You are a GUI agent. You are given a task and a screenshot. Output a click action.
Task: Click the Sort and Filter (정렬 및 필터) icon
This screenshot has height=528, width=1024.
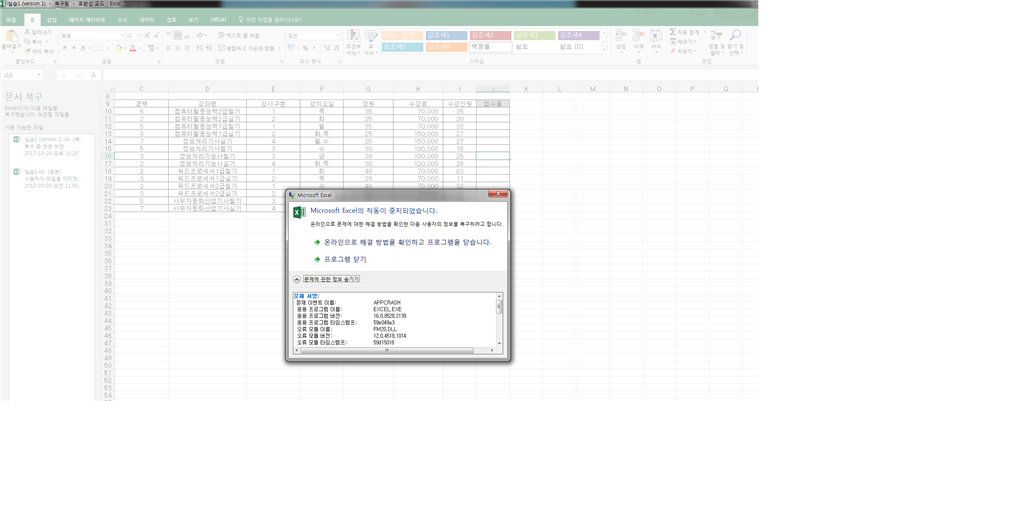717,35
